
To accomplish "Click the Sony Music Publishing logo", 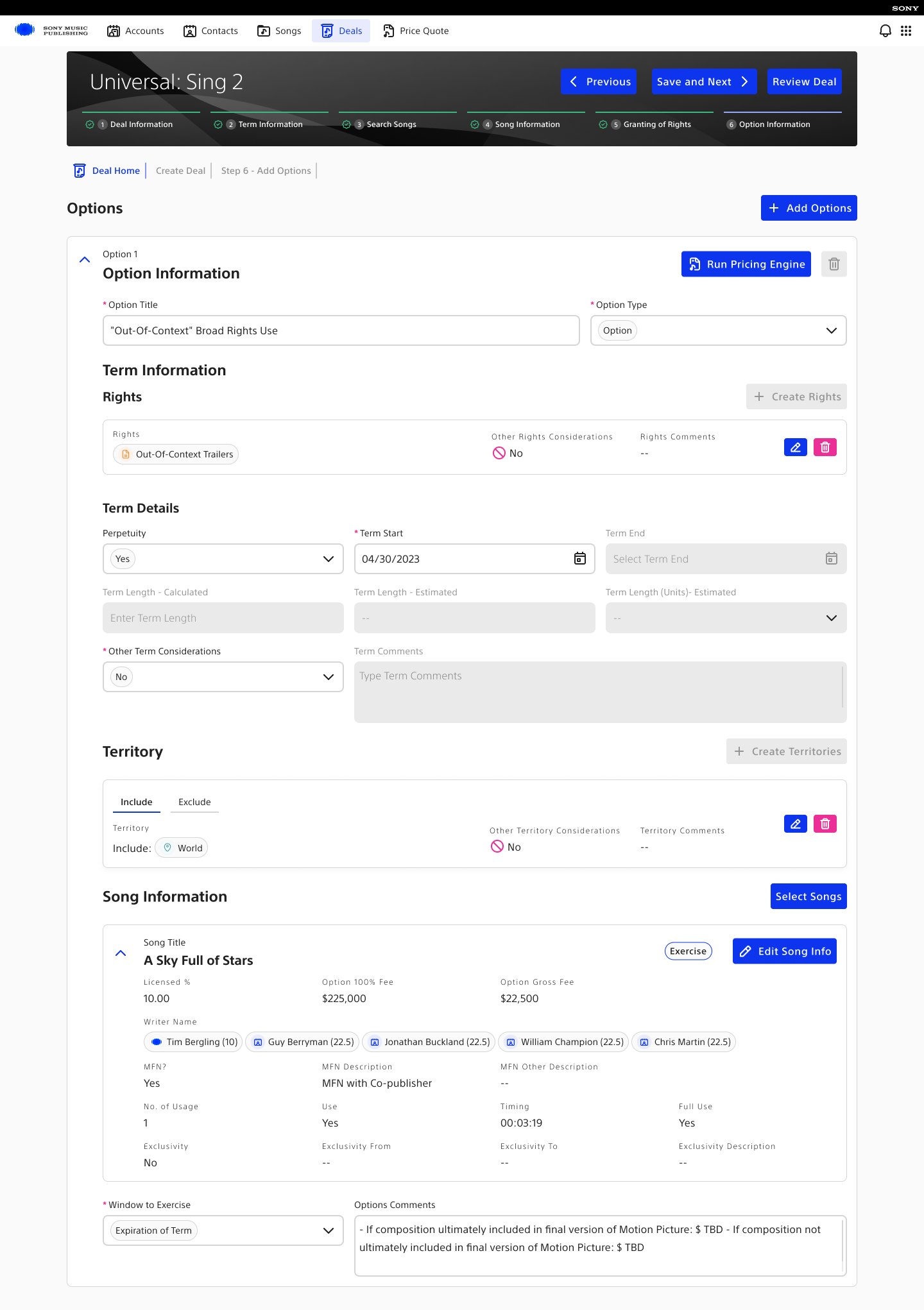I will 51,31.
